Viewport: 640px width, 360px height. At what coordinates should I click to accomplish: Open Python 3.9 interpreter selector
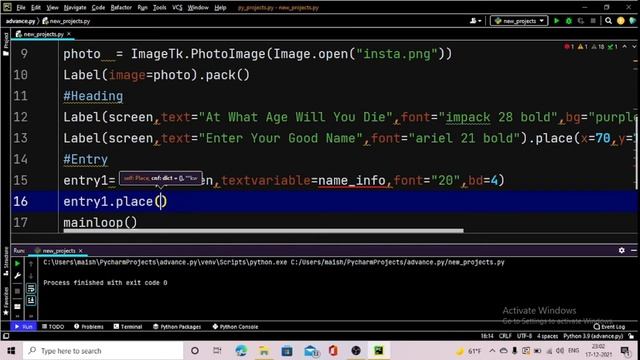(593, 336)
